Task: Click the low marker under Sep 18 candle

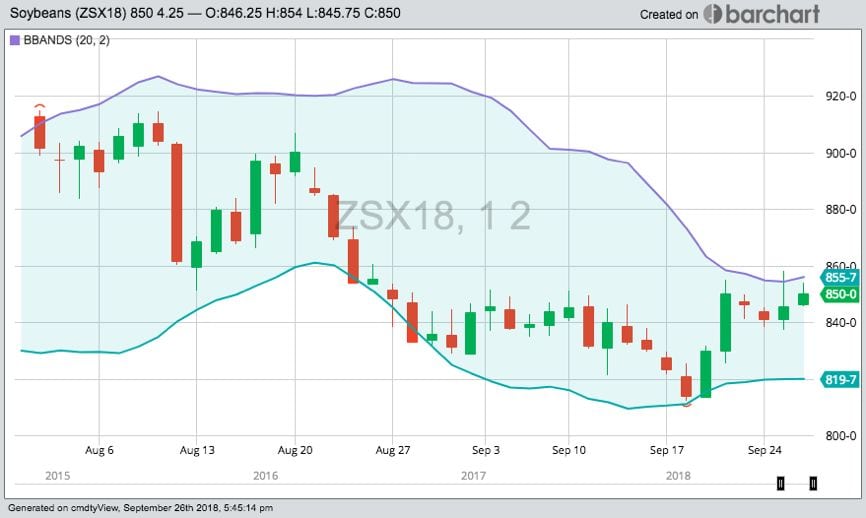Action: coord(686,405)
